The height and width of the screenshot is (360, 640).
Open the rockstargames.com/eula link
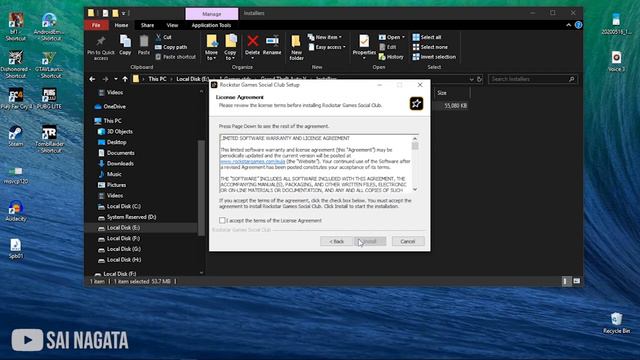[252, 162]
